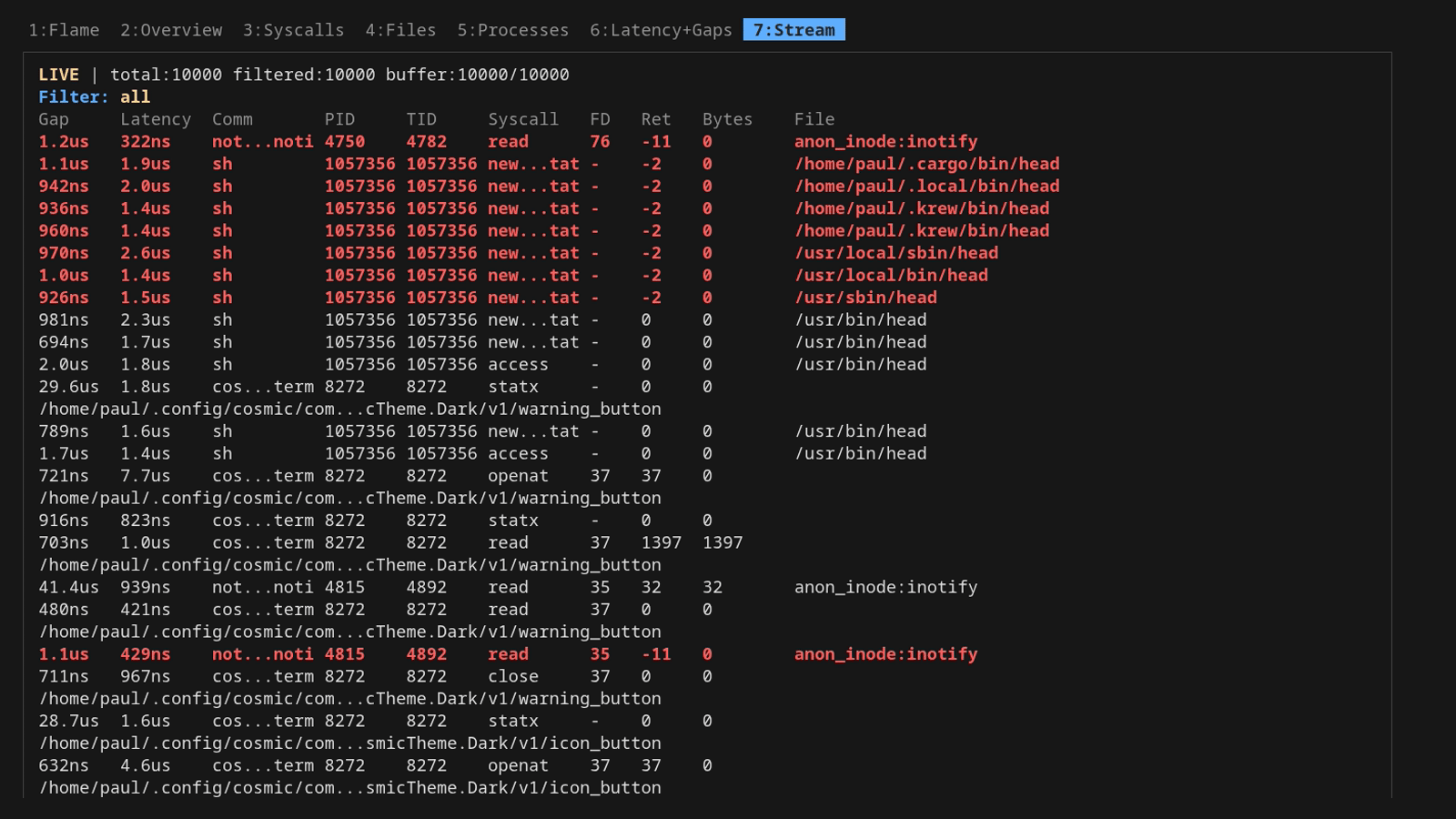Click the TID column header

click(x=421, y=119)
